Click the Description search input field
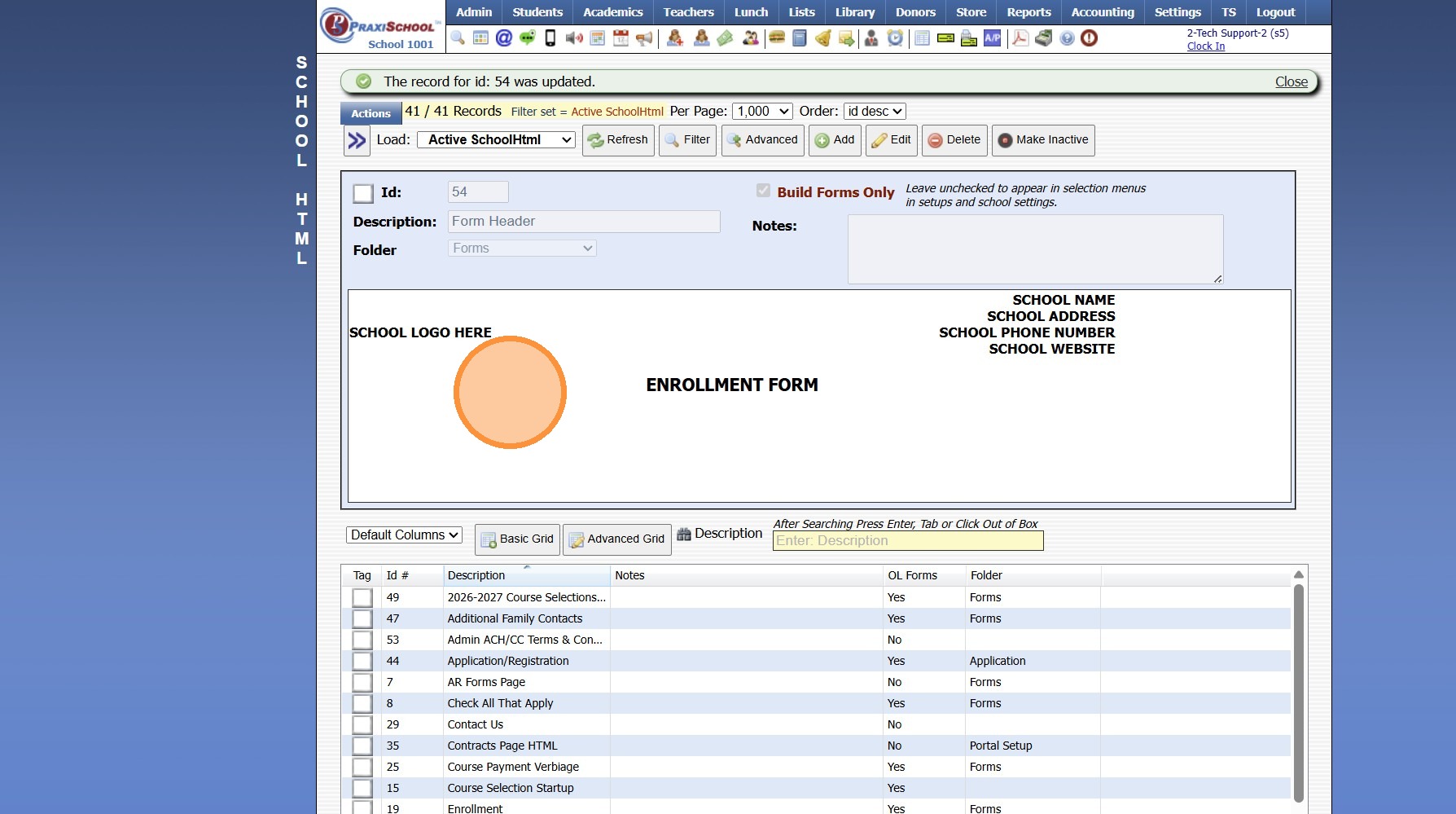The width and height of the screenshot is (1456, 814). click(907, 541)
